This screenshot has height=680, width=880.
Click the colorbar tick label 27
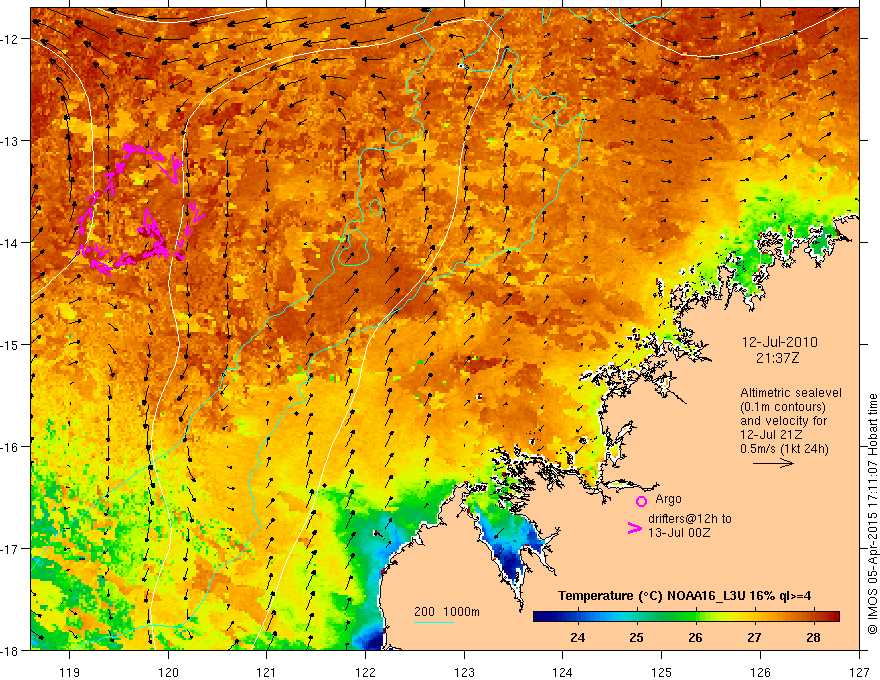click(x=754, y=637)
